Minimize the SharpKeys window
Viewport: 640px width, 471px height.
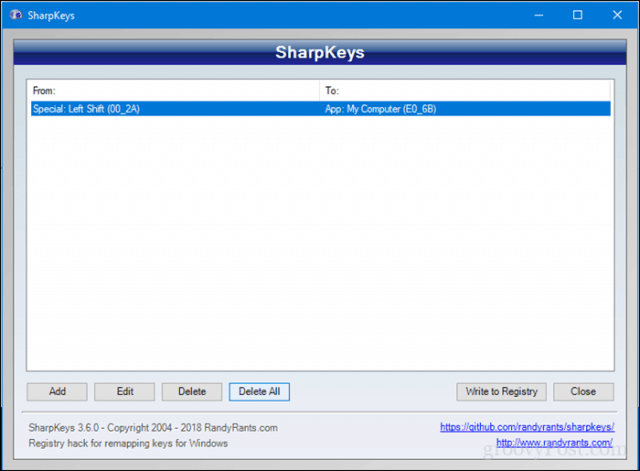click(x=539, y=15)
